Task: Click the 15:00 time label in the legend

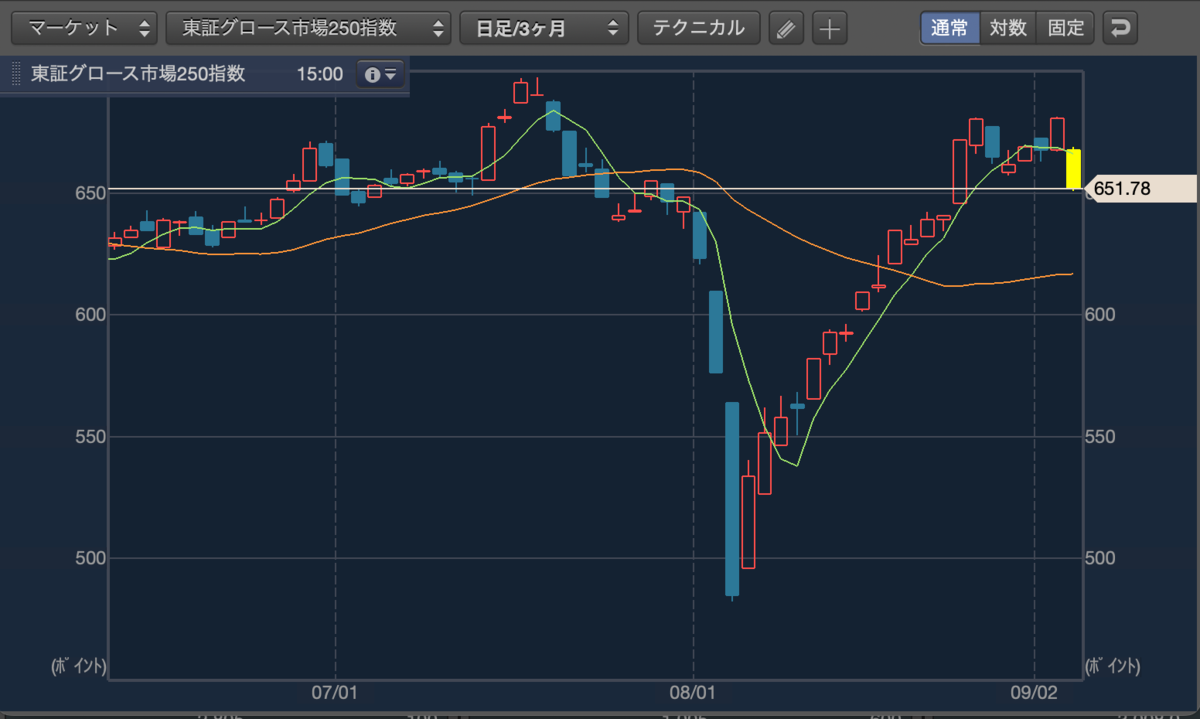Action: point(320,75)
